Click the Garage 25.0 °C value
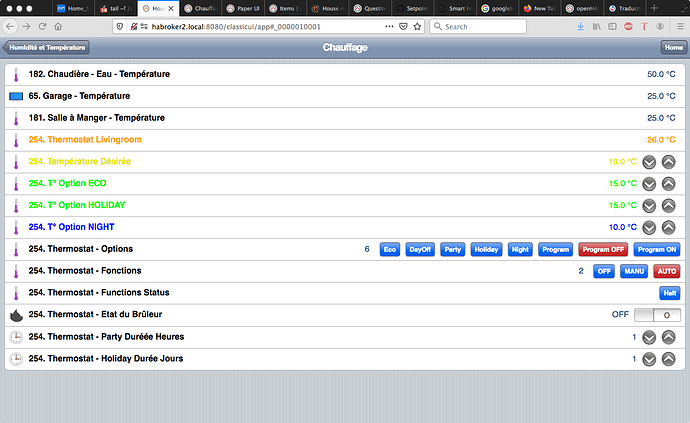 tap(661, 96)
